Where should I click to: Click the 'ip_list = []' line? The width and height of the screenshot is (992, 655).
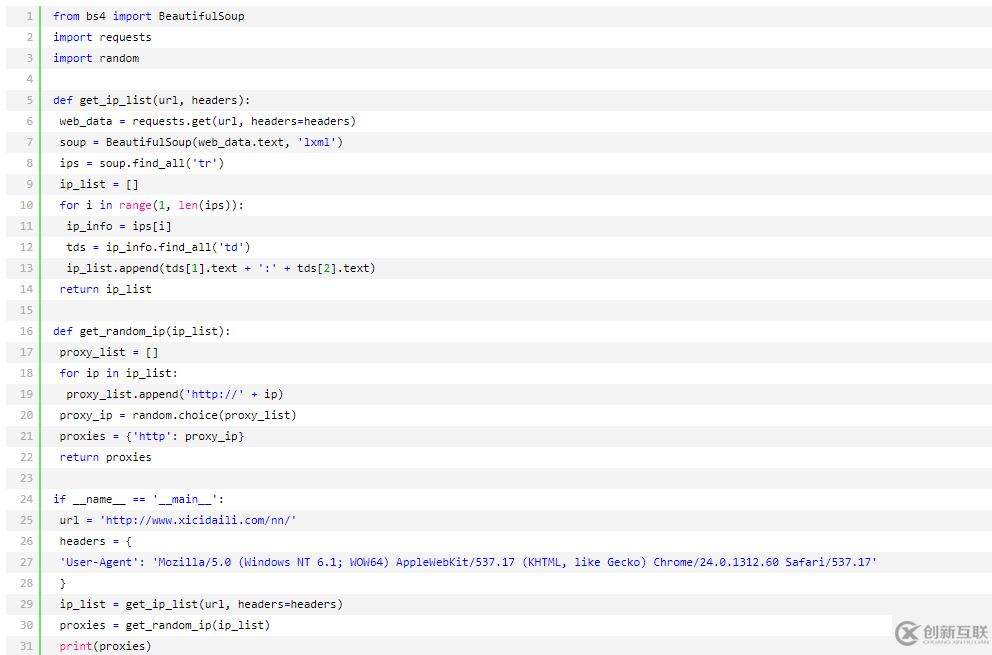point(99,184)
